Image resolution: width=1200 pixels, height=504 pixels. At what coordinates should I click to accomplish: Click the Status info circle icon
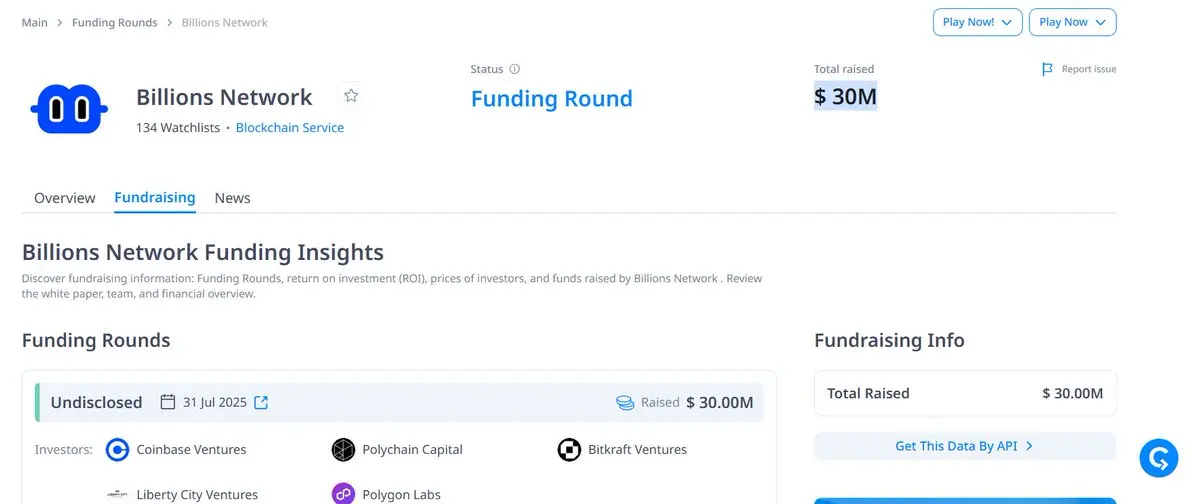point(515,69)
